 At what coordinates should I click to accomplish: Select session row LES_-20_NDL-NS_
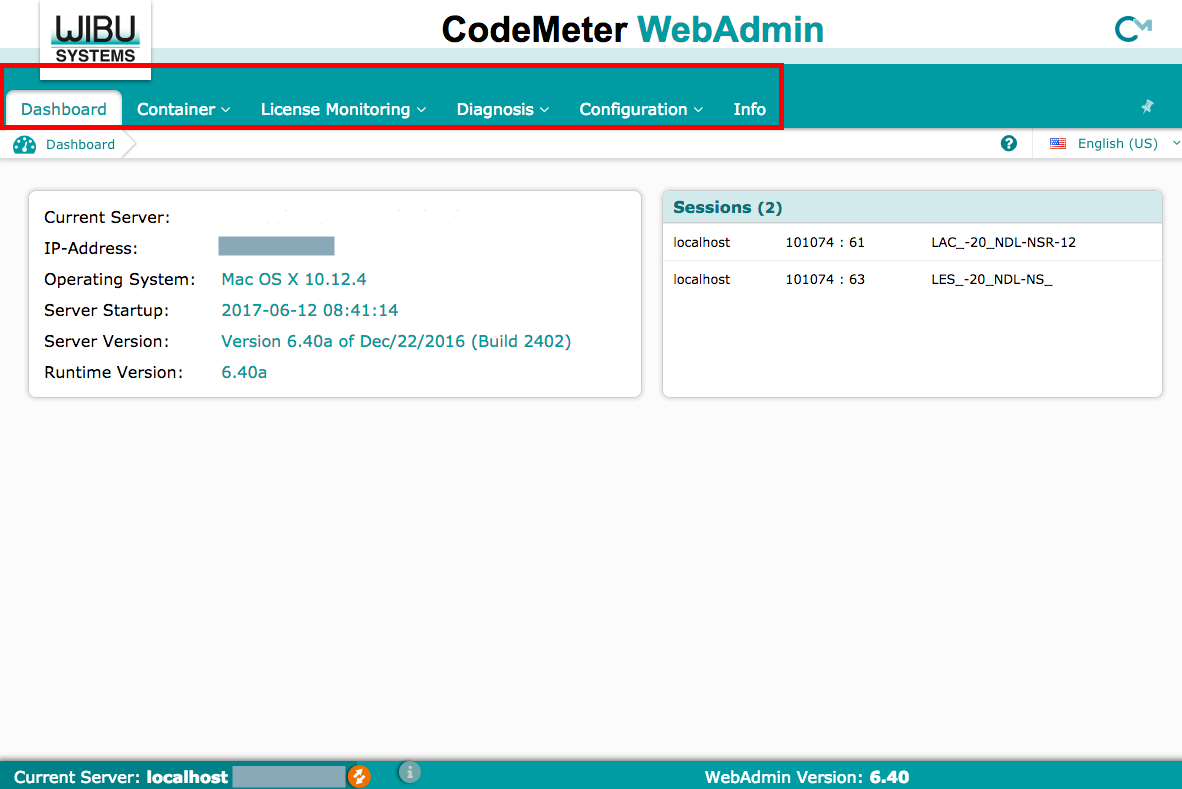click(912, 279)
